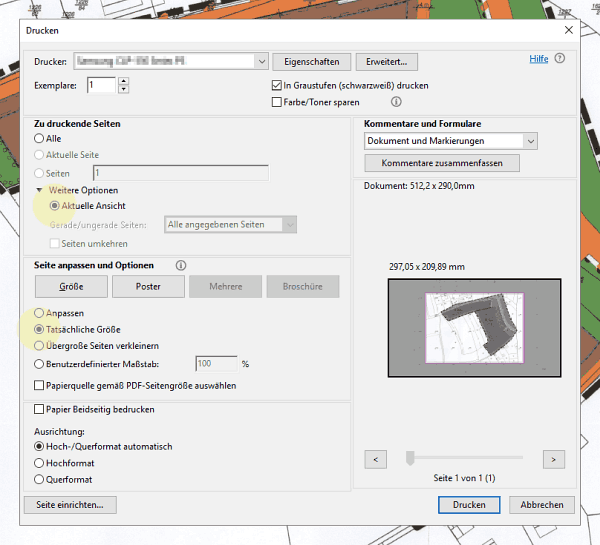
Task: Open the Hilfe link
Action: click(538, 59)
